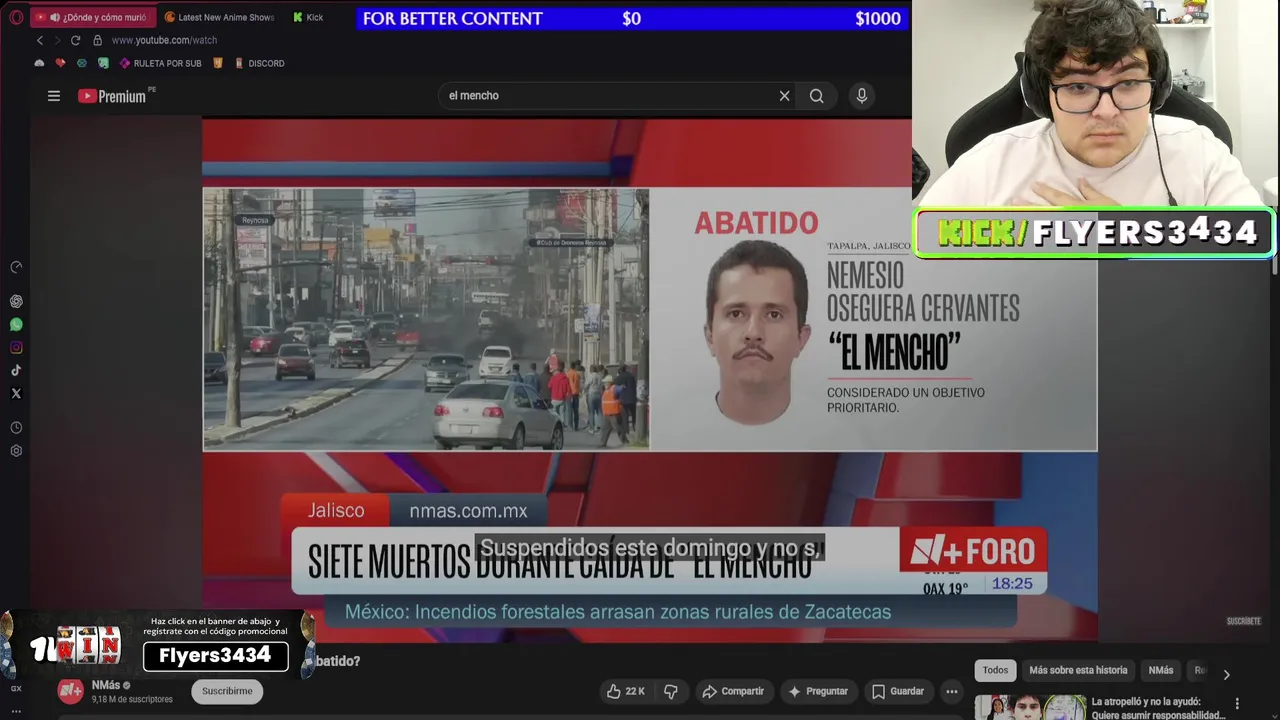1280x720 pixels.
Task: Open the cloud bookmark icon
Action: [x=40, y=63]
